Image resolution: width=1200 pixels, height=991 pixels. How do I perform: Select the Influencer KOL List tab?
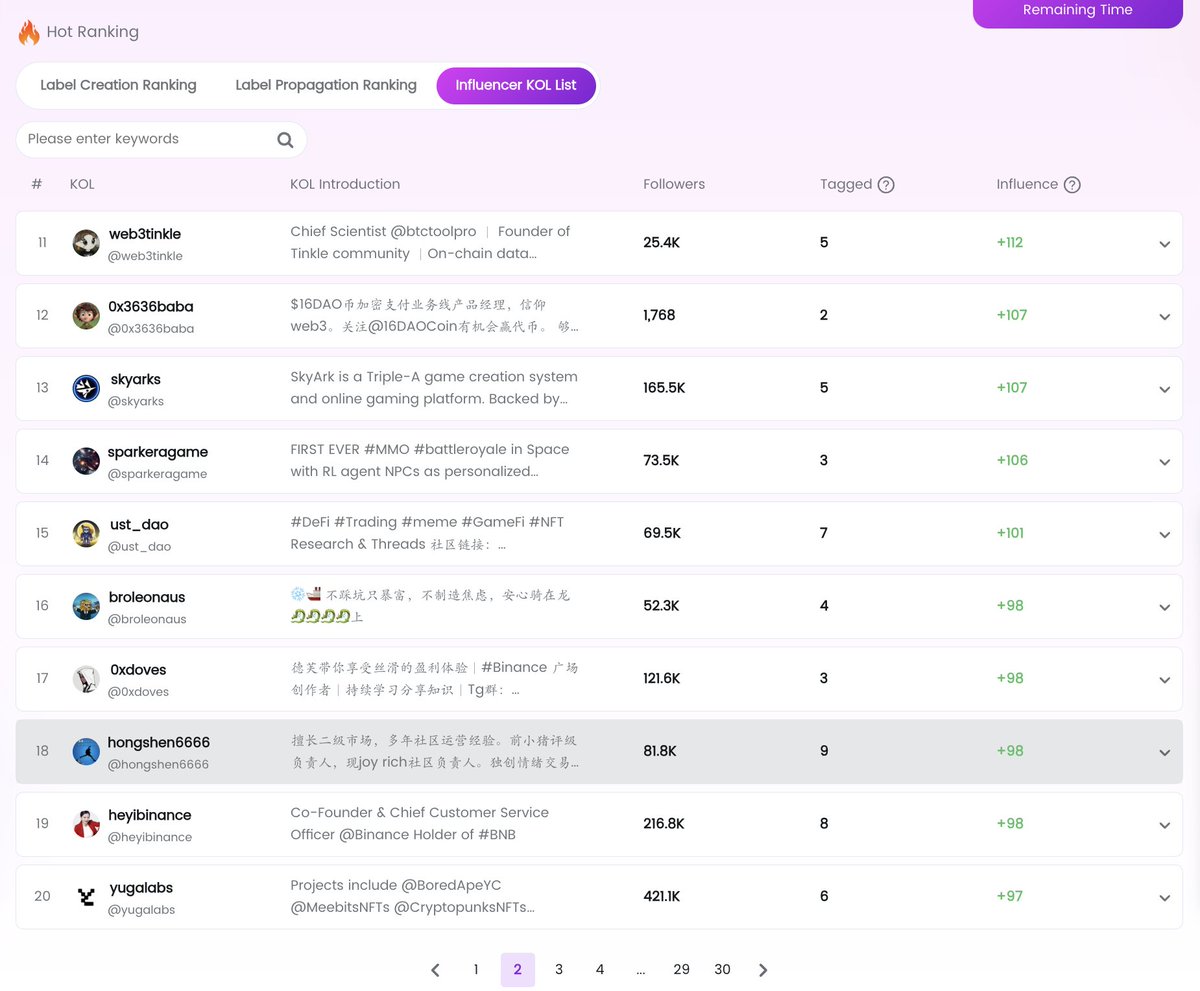516,85
